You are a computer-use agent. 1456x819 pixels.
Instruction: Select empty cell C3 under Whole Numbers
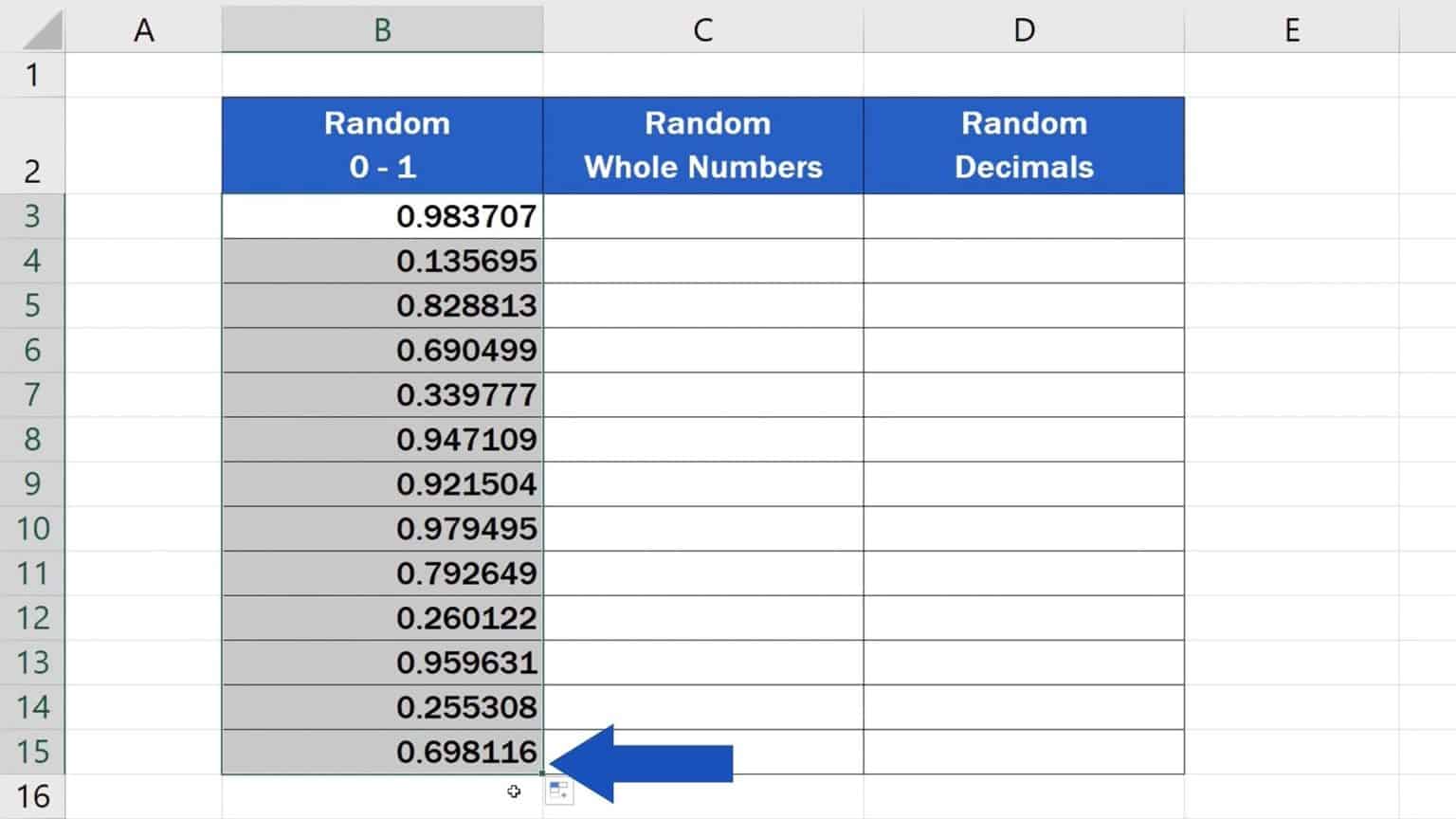(x=702, y=216)
